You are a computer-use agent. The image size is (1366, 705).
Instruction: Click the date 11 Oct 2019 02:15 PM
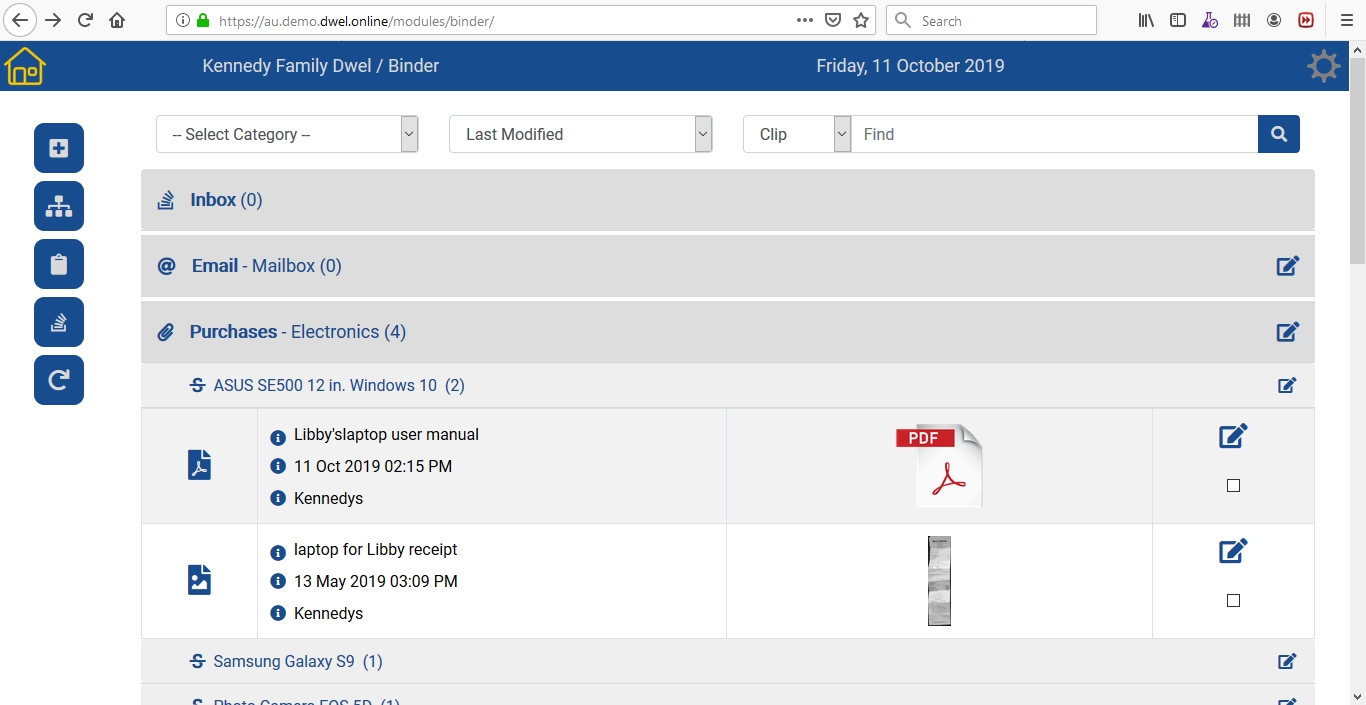click(x=373, y=467)
